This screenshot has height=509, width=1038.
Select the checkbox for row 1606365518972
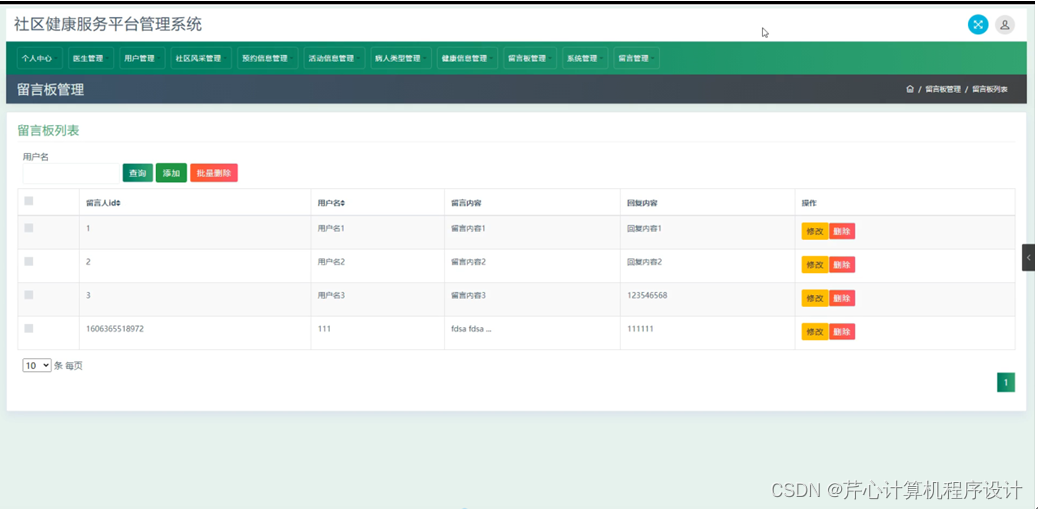click(x=28, y=328)
